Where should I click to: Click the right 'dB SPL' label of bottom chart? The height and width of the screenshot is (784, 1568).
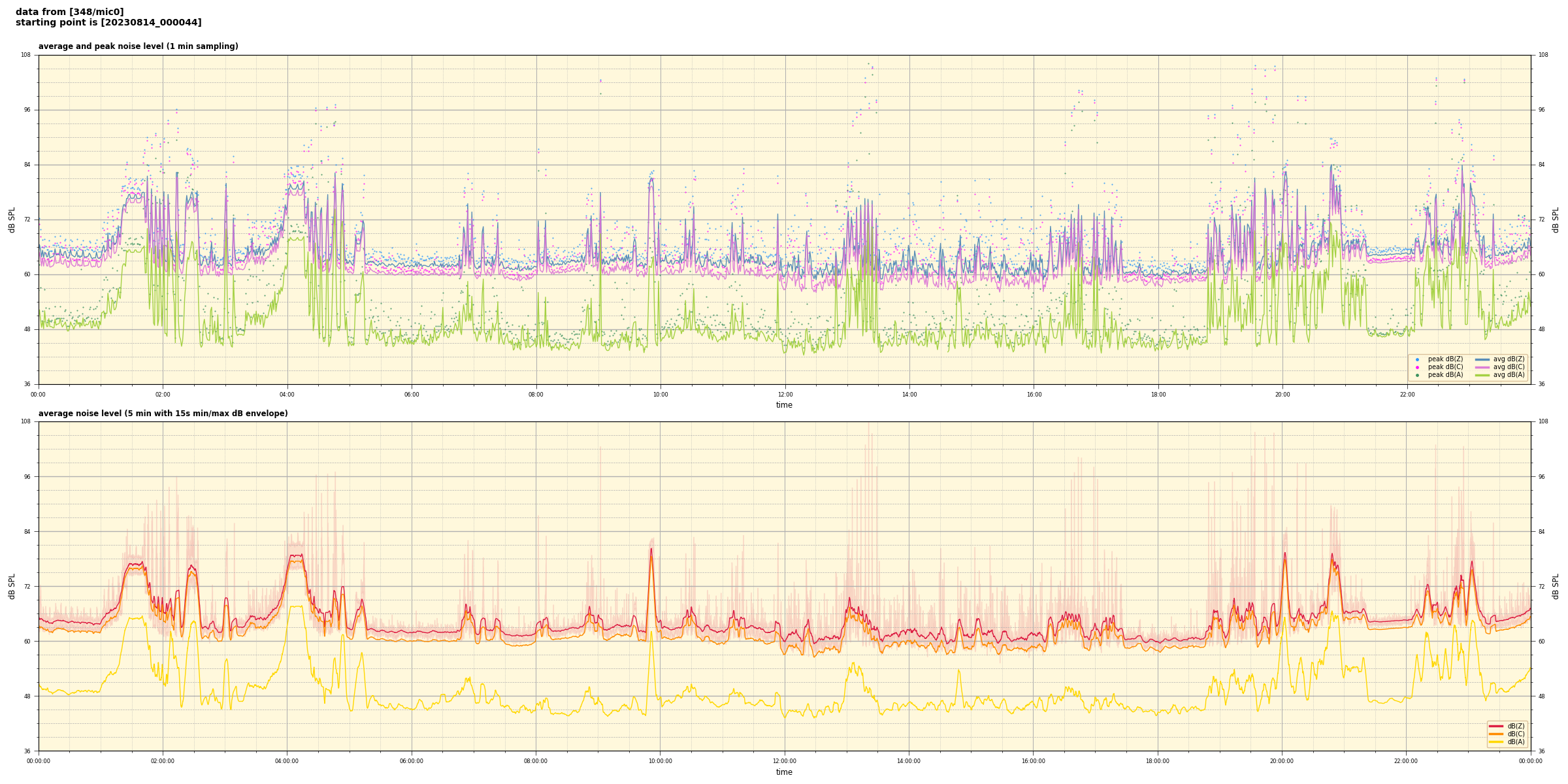1556,586
